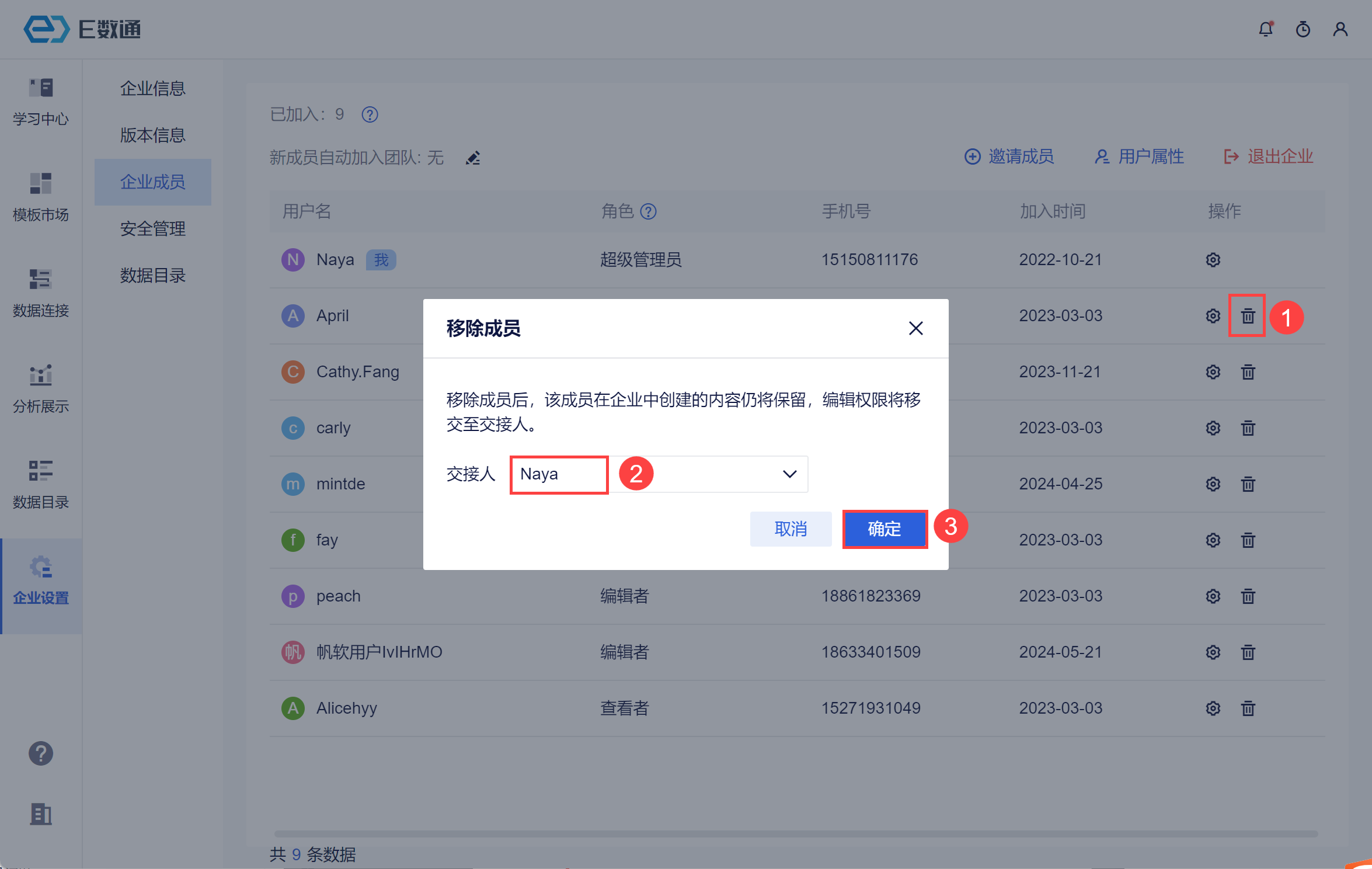The image size is (1372, 869).
Task: Click help icon next to 角色 header
Action: (x=648, y=211)
